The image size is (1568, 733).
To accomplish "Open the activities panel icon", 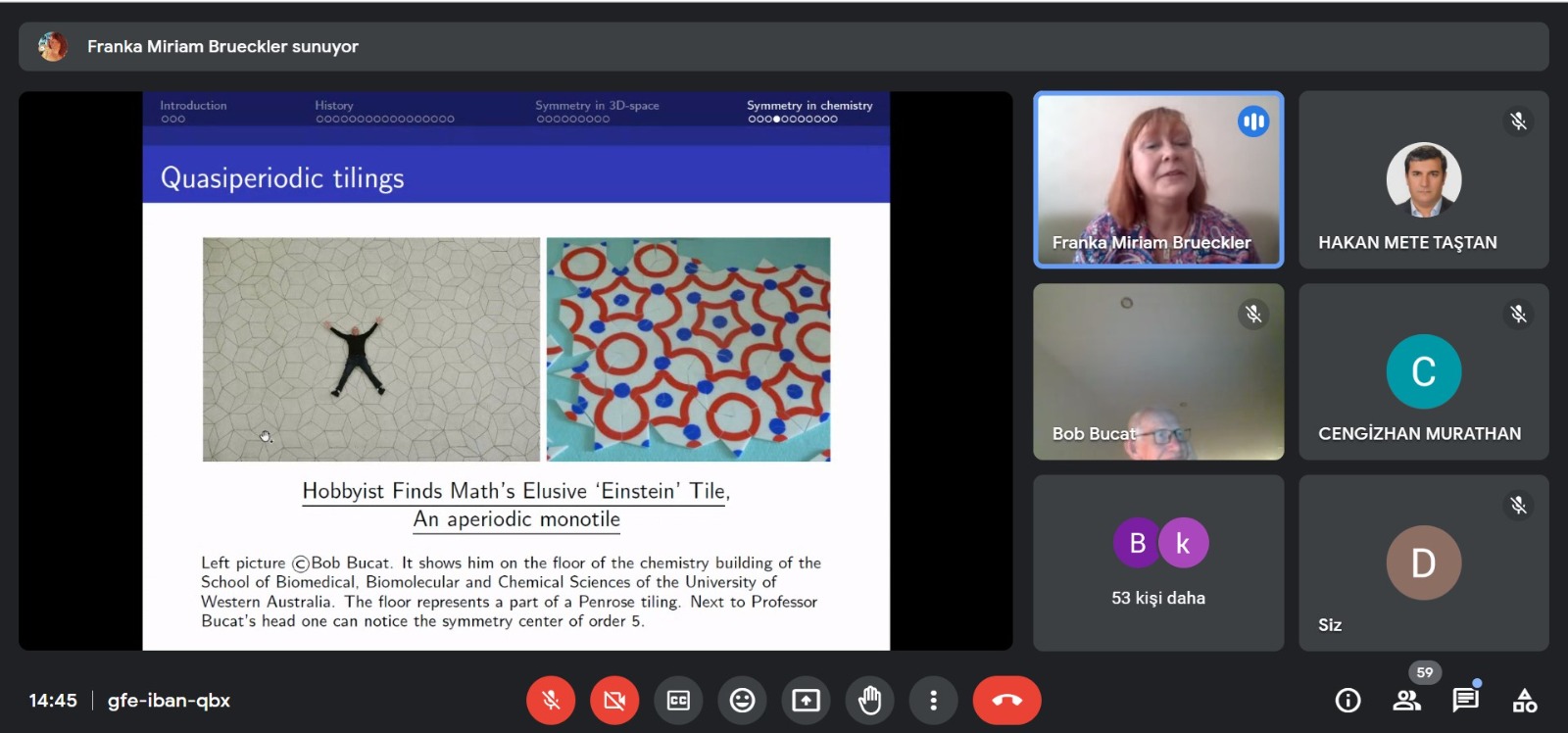I will [1524, 700].
